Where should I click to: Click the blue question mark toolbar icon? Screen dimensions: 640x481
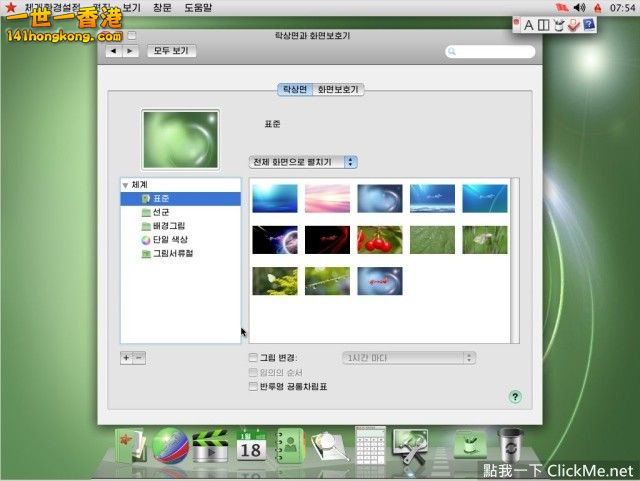[x=589, y=25]
